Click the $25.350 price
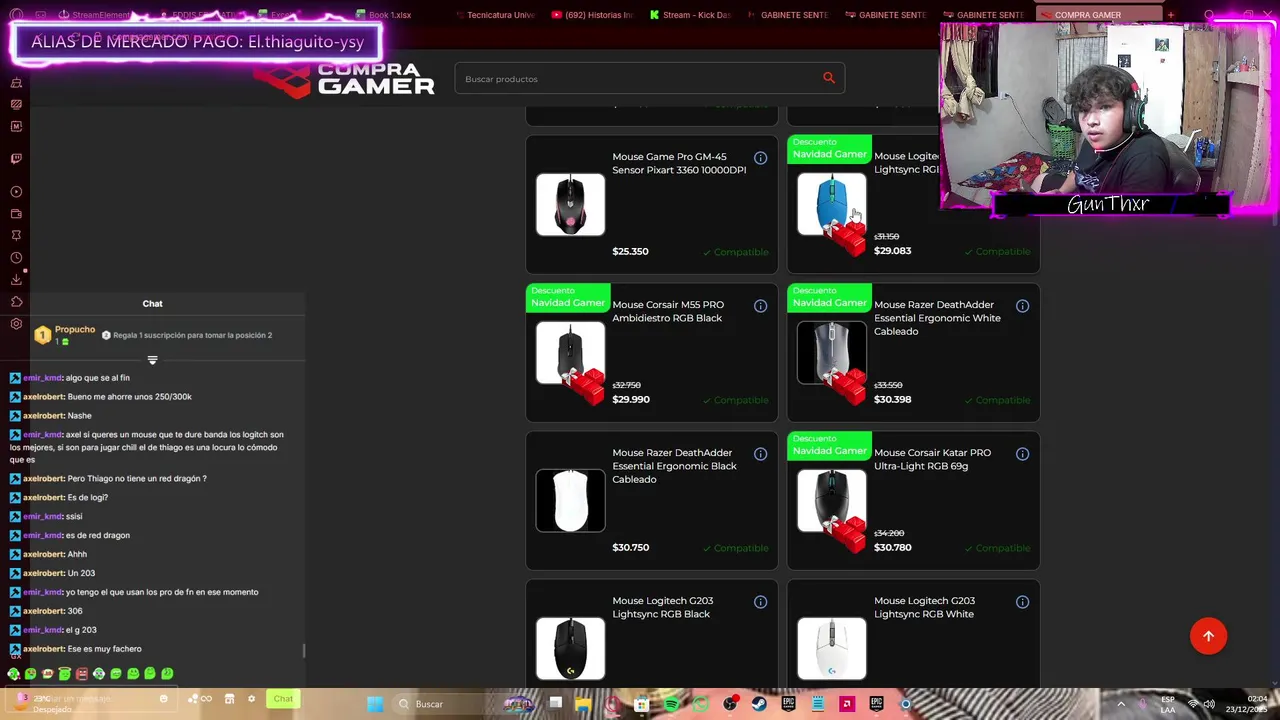 point(630,252)
